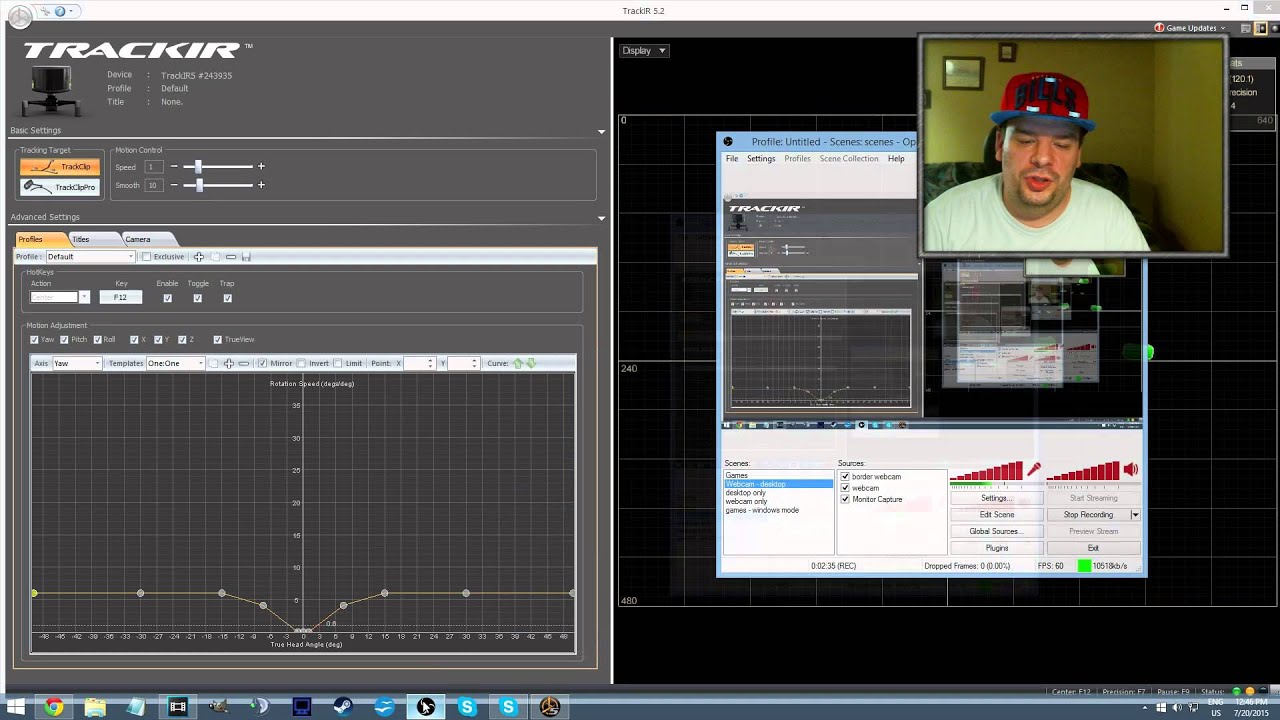Viewport: 1280px width, 720px height.
Task: Toggle the hotkey Toggle checkbox
Action: pos(197,298)
